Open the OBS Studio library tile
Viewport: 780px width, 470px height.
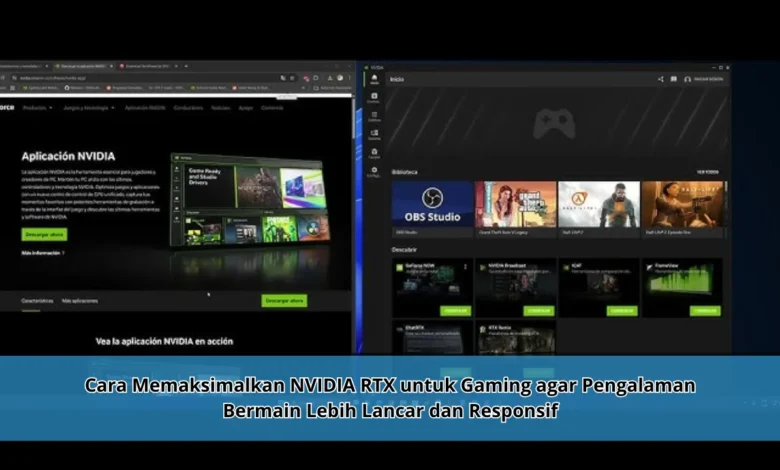point(432,209)
